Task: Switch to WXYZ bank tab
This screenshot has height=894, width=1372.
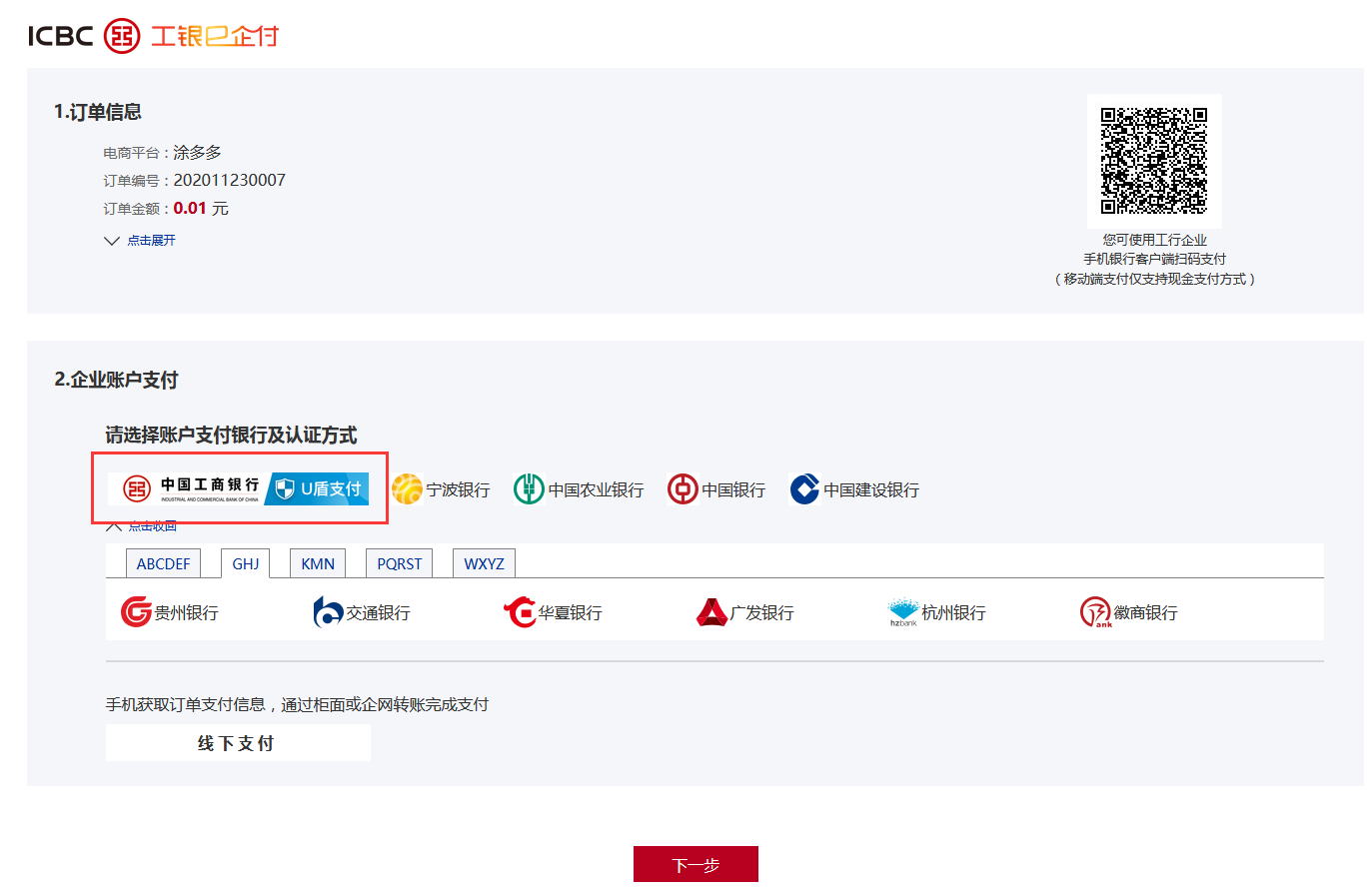Action: point(484,563)
